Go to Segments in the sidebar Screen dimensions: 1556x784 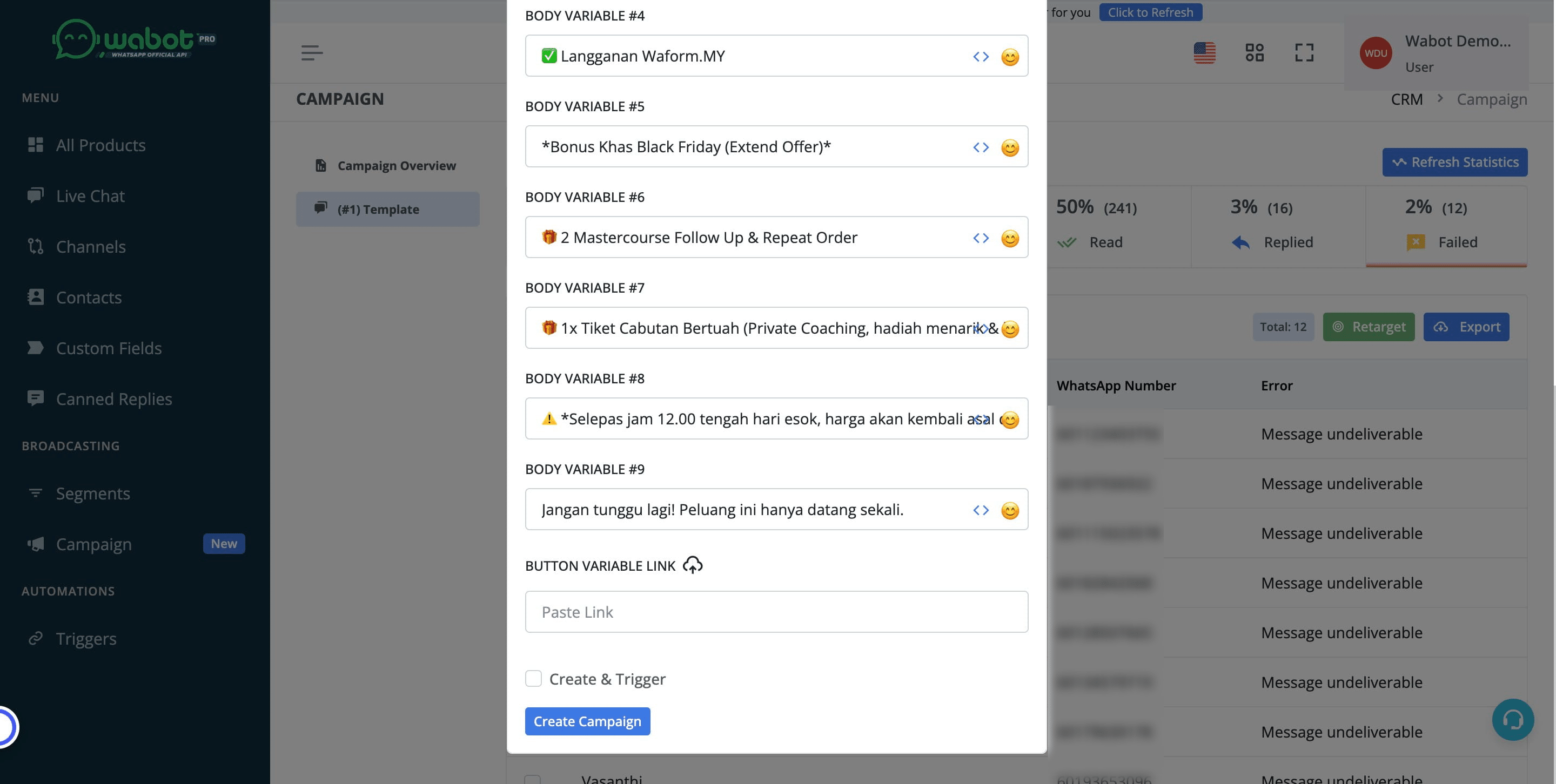[x=93, y=493]
